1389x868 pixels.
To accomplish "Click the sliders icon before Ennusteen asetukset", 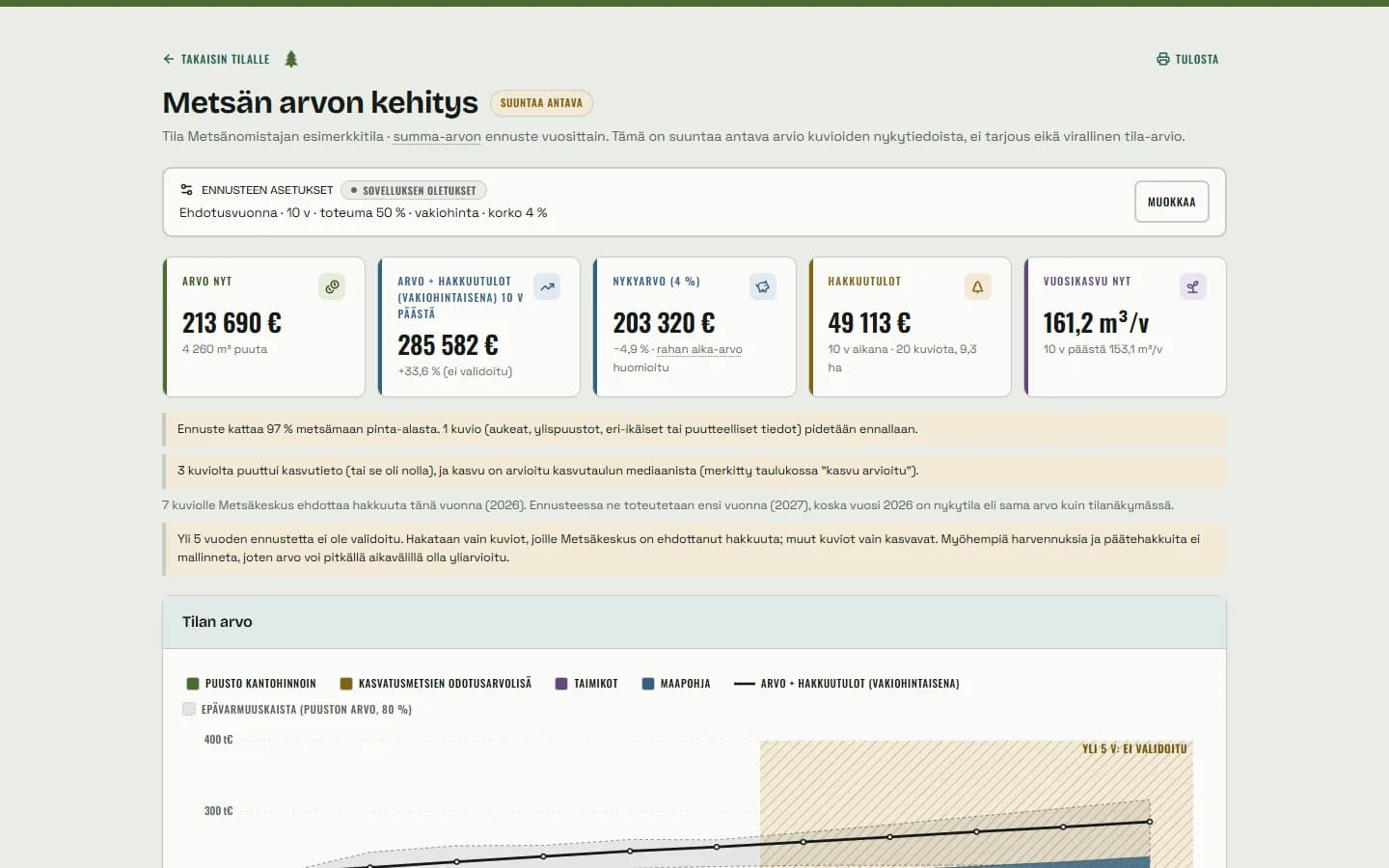I will tap(187, 190).
